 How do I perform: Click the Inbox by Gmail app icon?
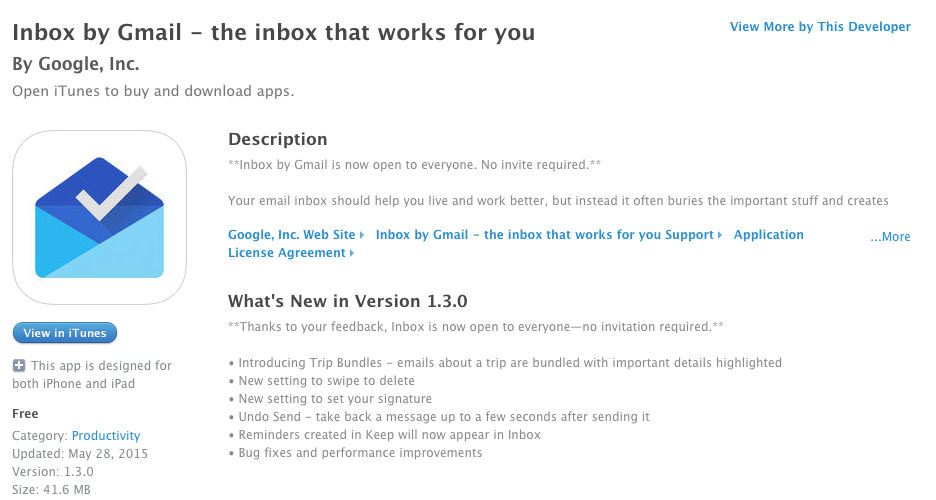coord(100,218)
